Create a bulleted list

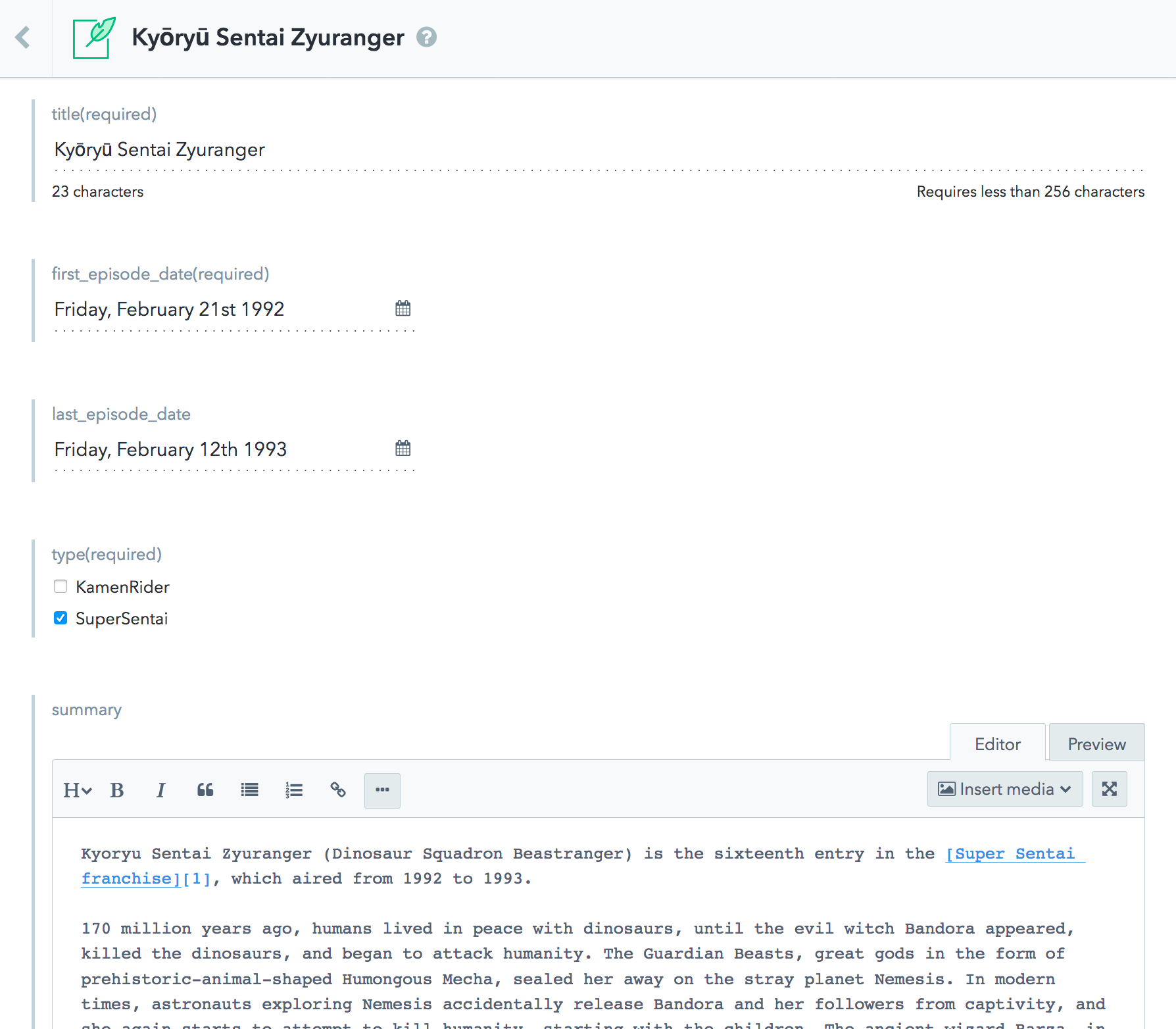click(x=249, y=790)
